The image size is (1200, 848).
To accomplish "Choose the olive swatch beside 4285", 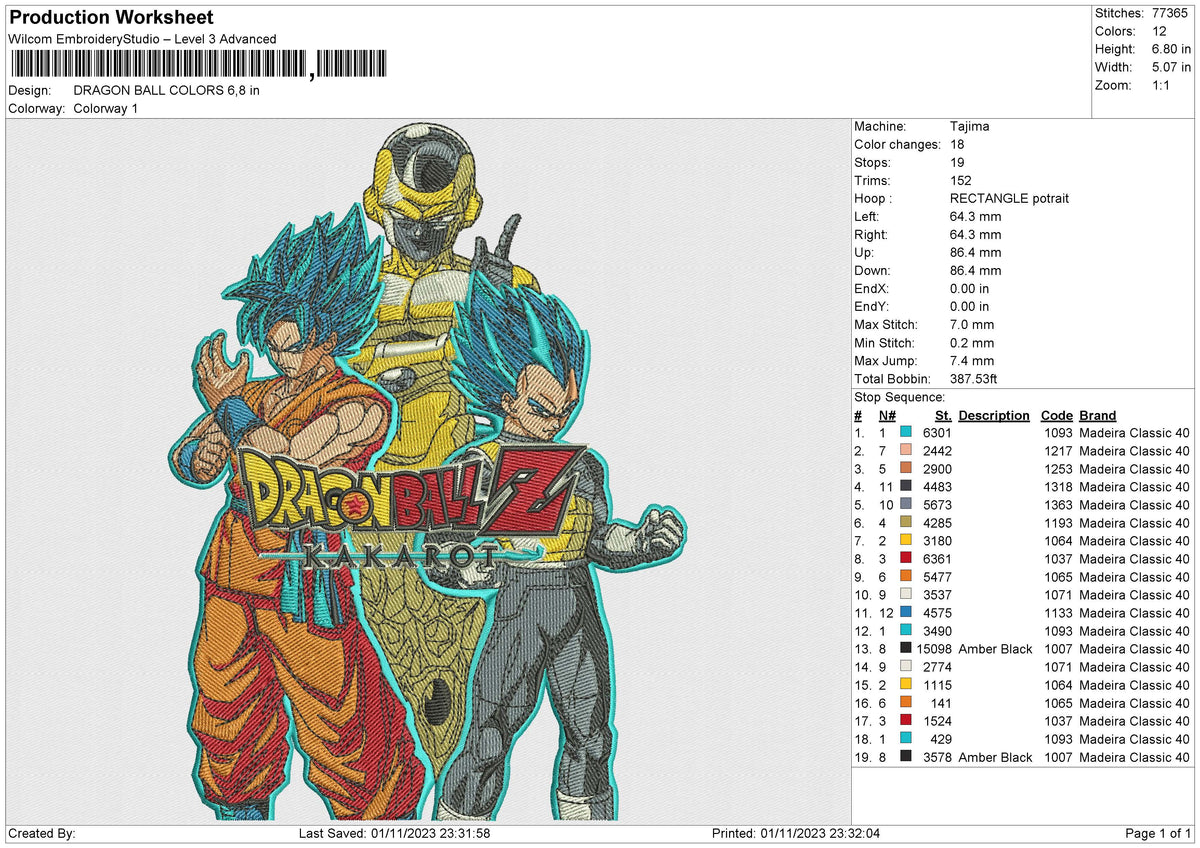I will pyautogui.click(x=906, y=523).
